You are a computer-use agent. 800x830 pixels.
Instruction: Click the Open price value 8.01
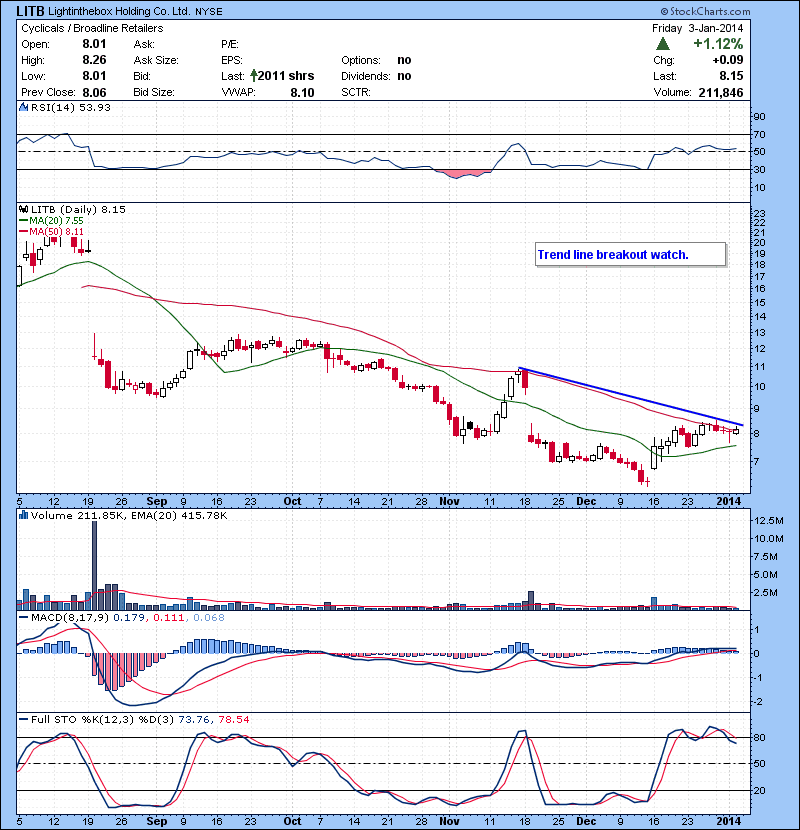[94, 44]
